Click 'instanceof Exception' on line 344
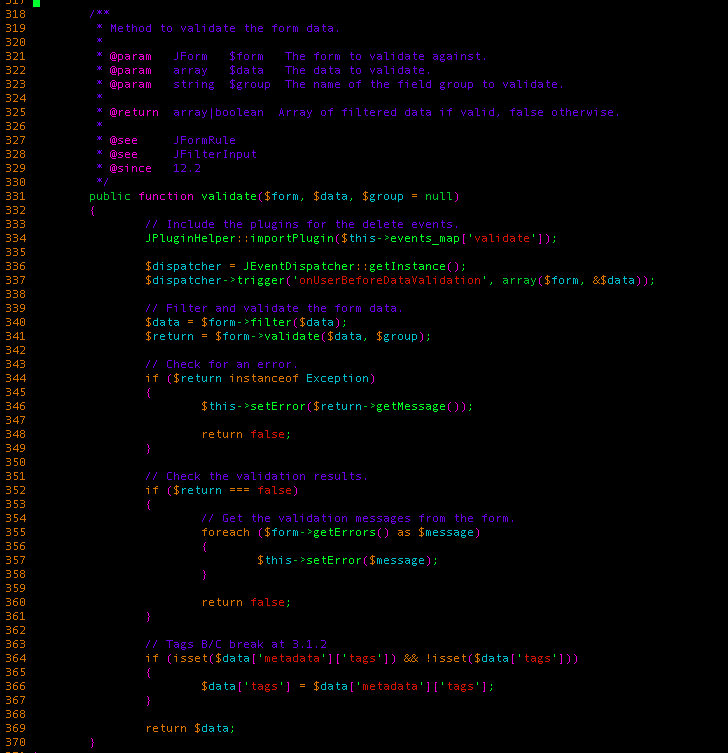 (299, 378)
